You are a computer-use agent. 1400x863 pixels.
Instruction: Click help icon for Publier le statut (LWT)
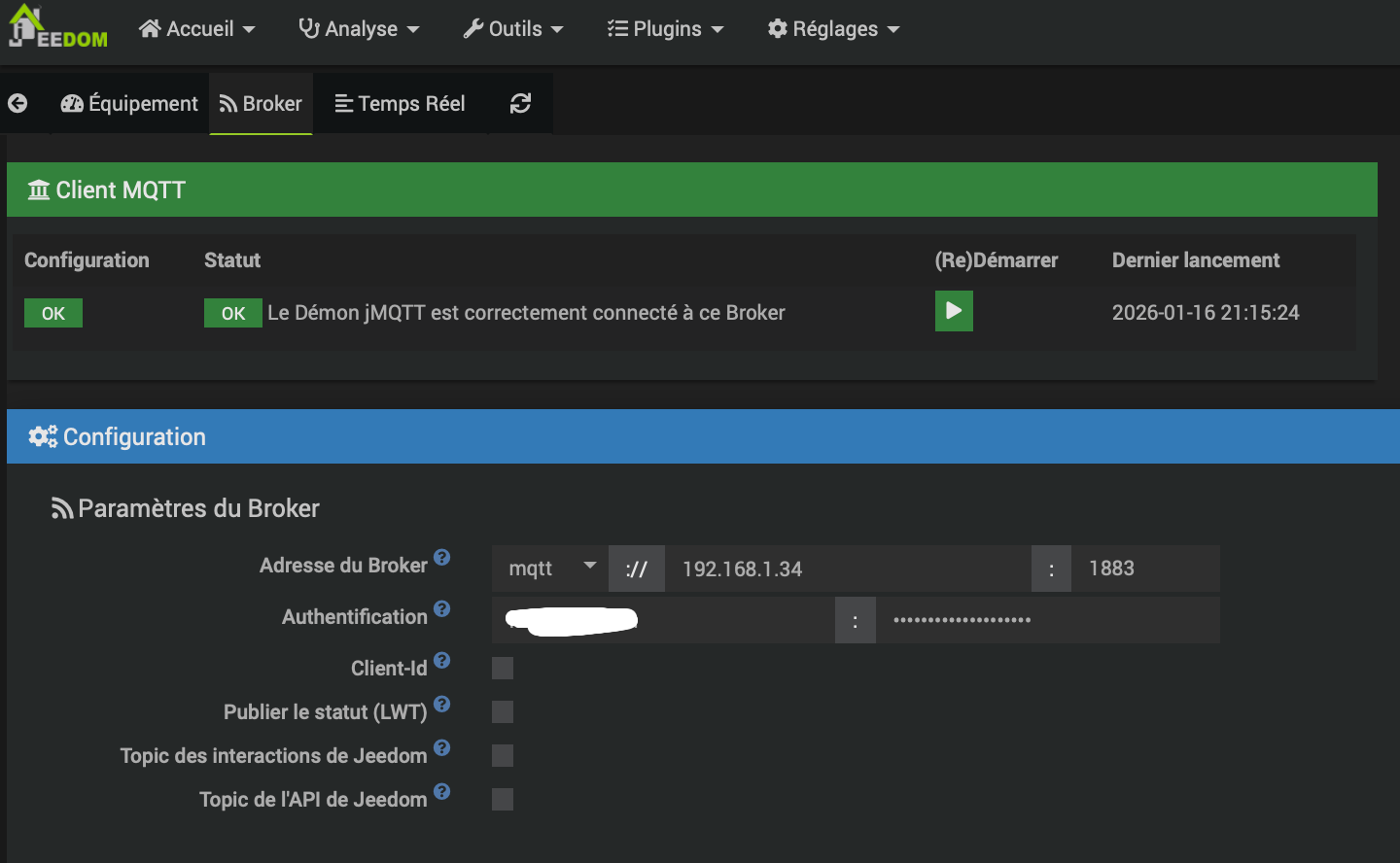click(x=441, y=704)
